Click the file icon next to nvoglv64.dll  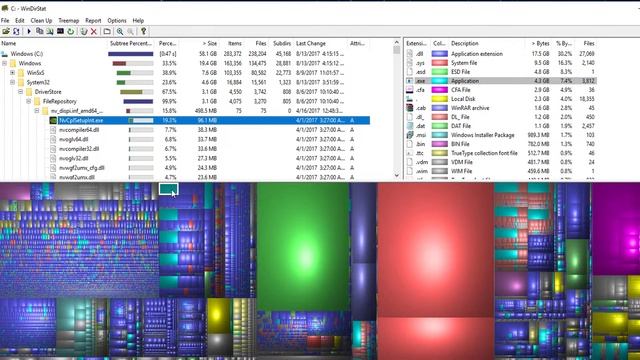tap(53, 139)
